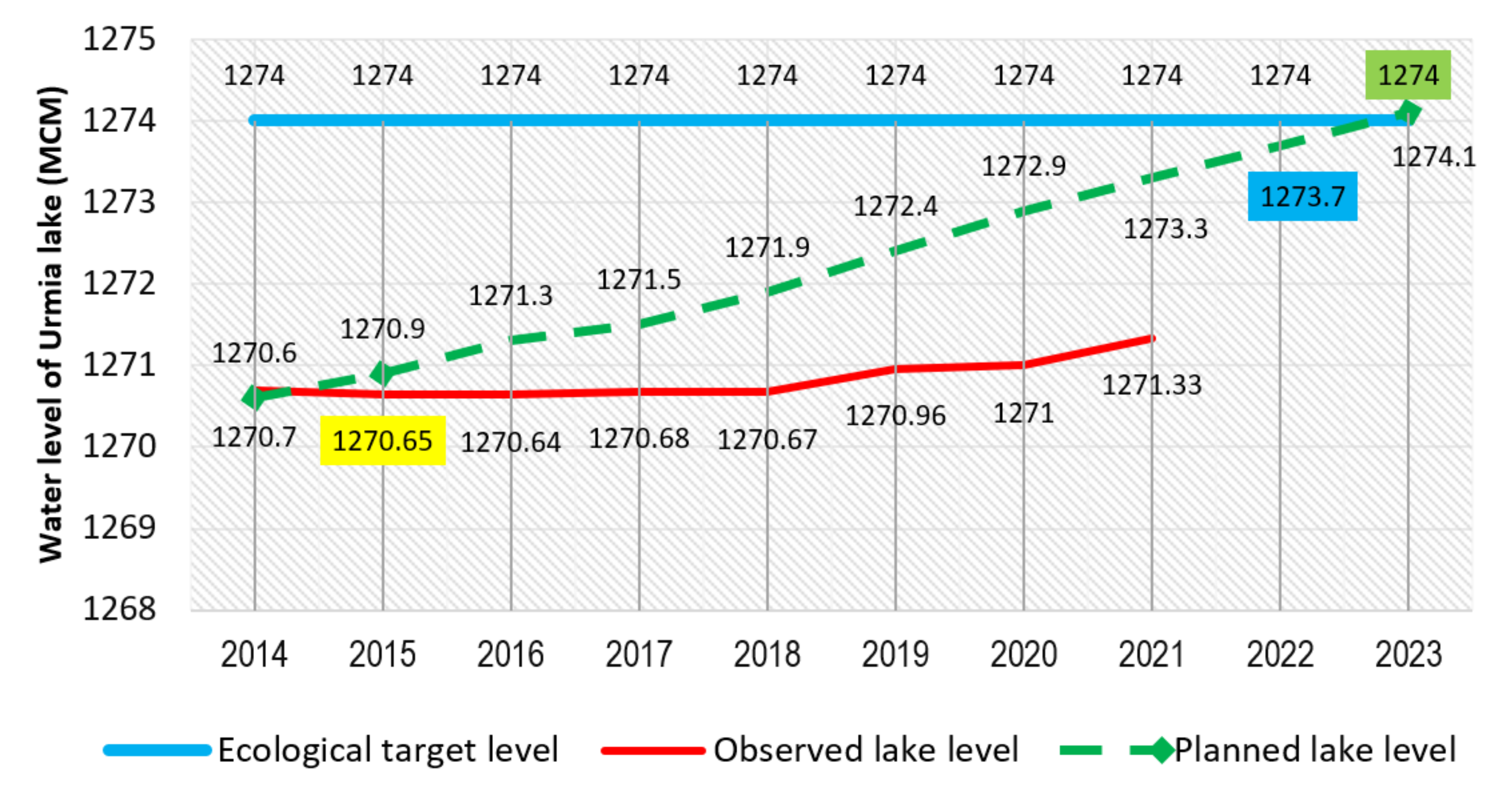
Task: Click the 2021 x-axis year label
Action: (1152, 654)
